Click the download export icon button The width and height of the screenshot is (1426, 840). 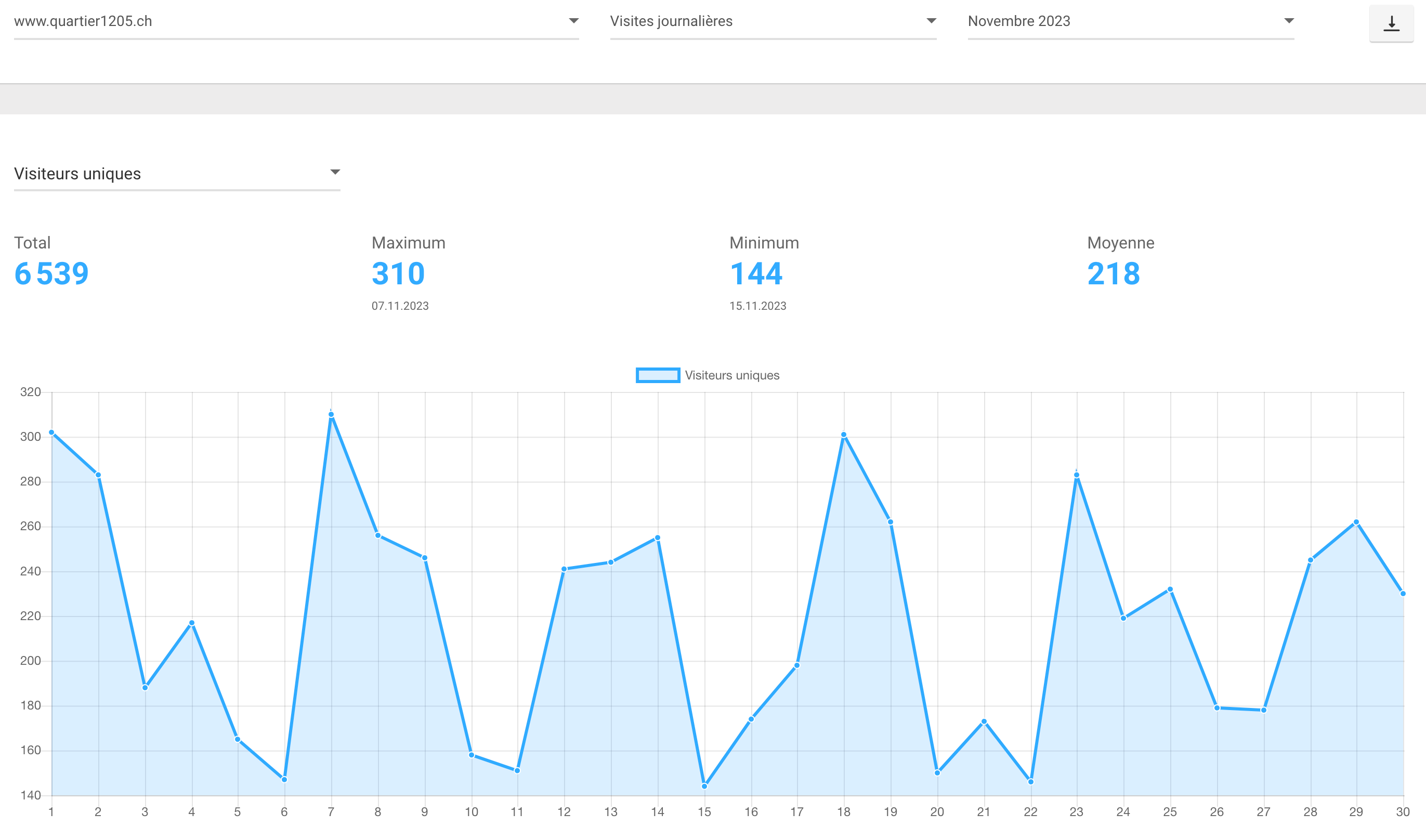[x=1391, y=23]
